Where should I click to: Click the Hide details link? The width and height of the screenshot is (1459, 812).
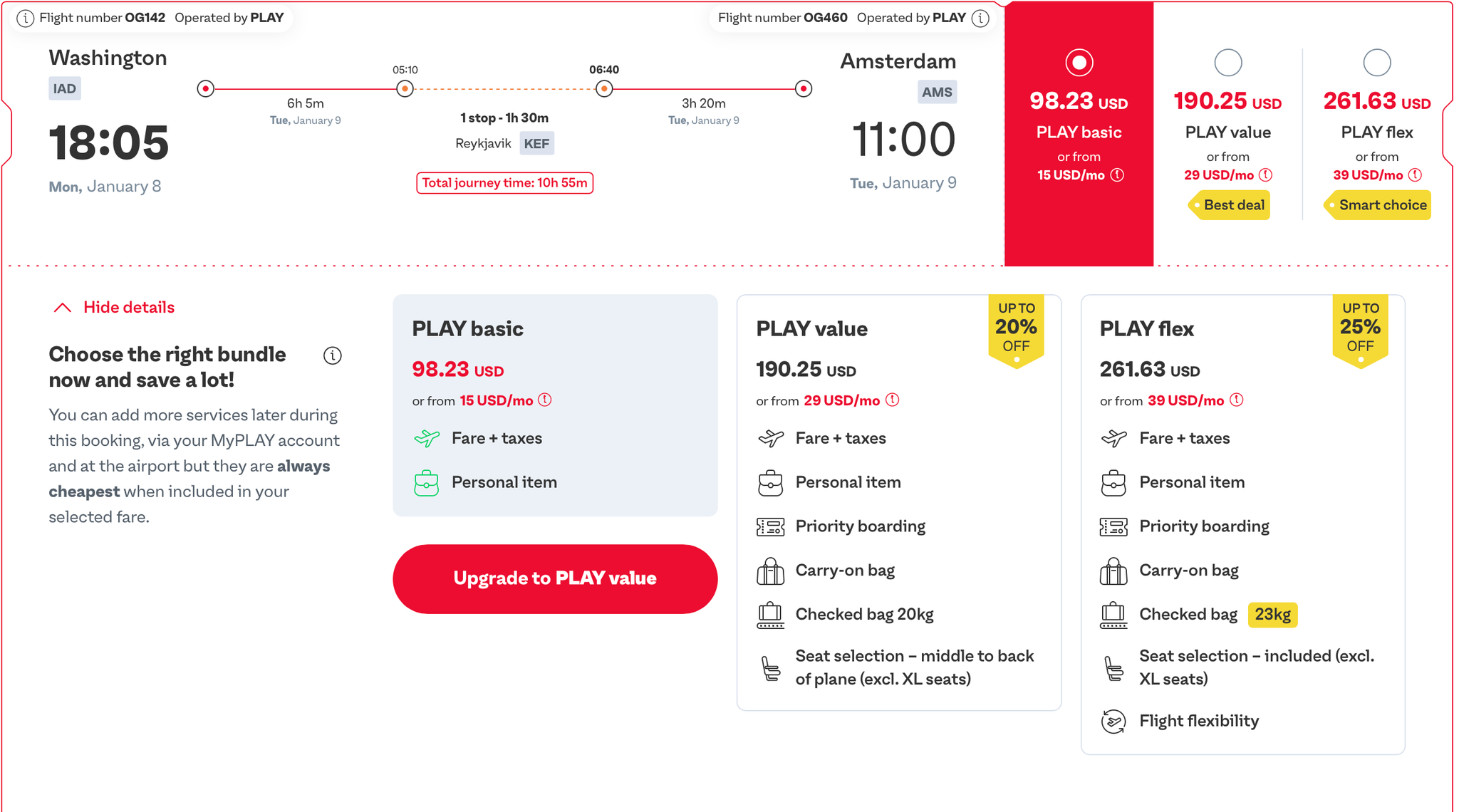tap(128, 306)
